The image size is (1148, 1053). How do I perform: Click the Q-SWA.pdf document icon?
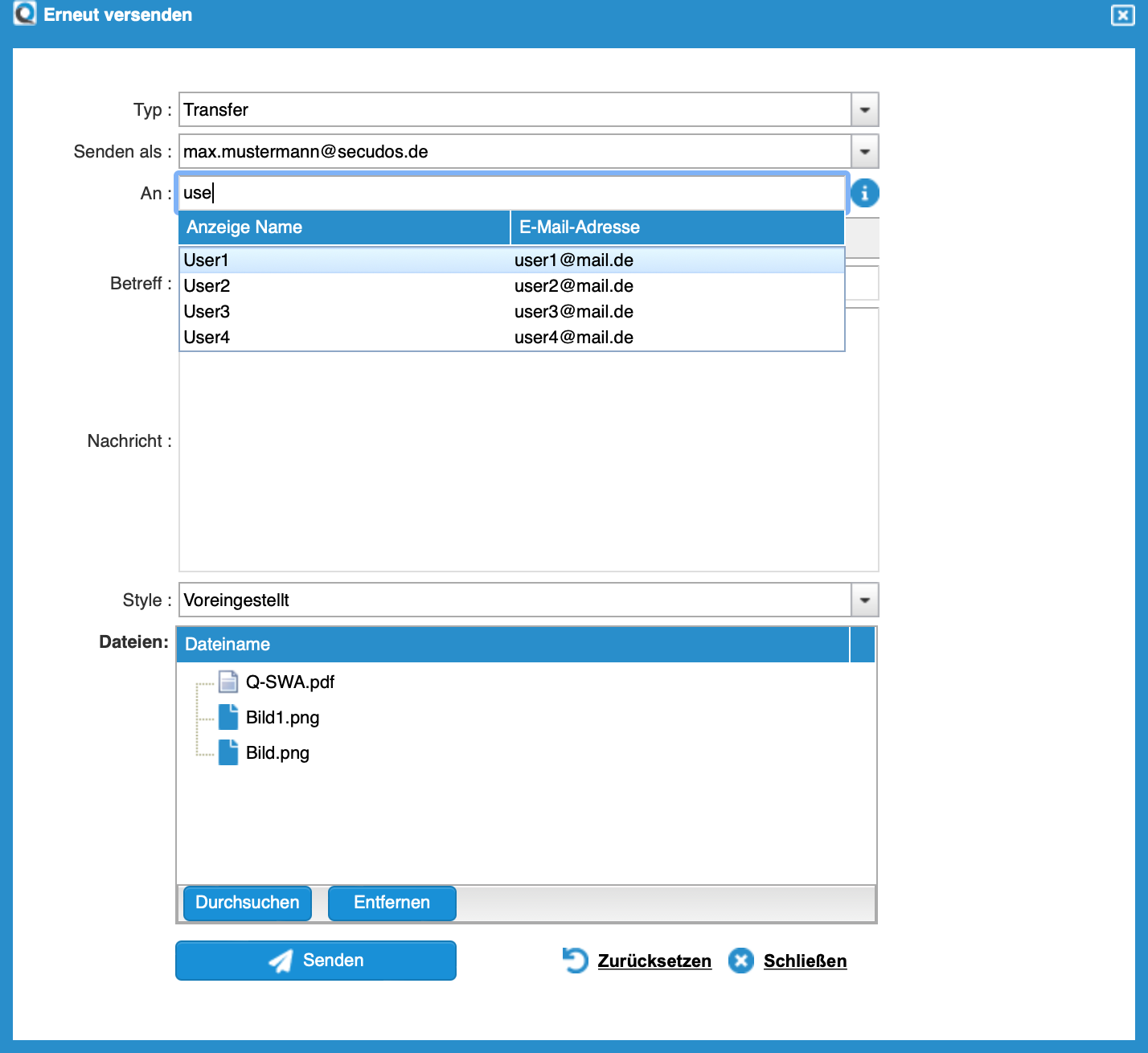[x=228, y=682]
